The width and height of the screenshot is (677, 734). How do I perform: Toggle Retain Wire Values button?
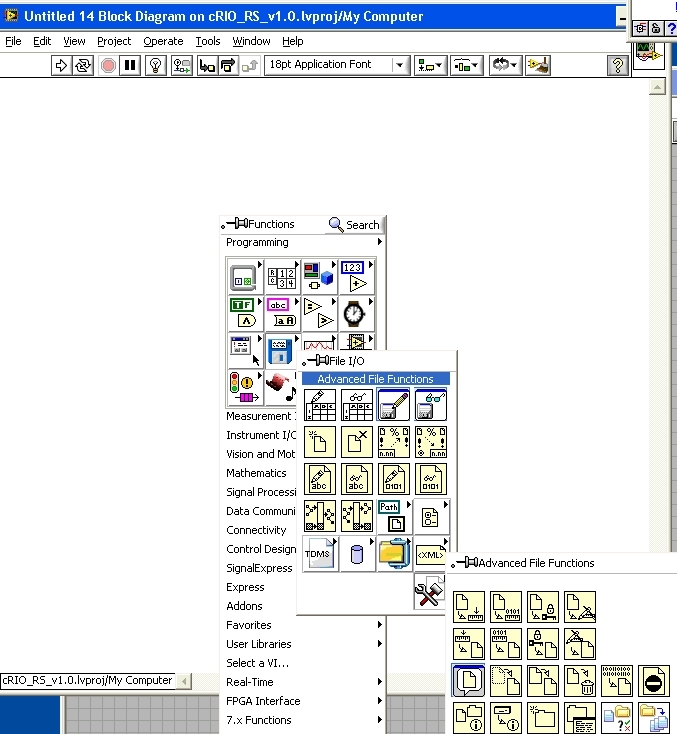tap(182, 66)
